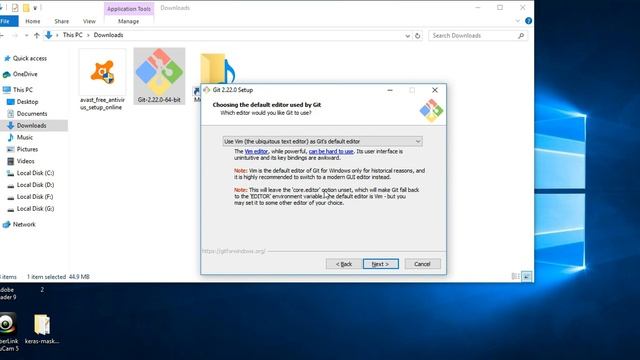Open the keras-mask folder on desktop
The image size is (640, 360).
pyautogui.click(x=42, y=329)
